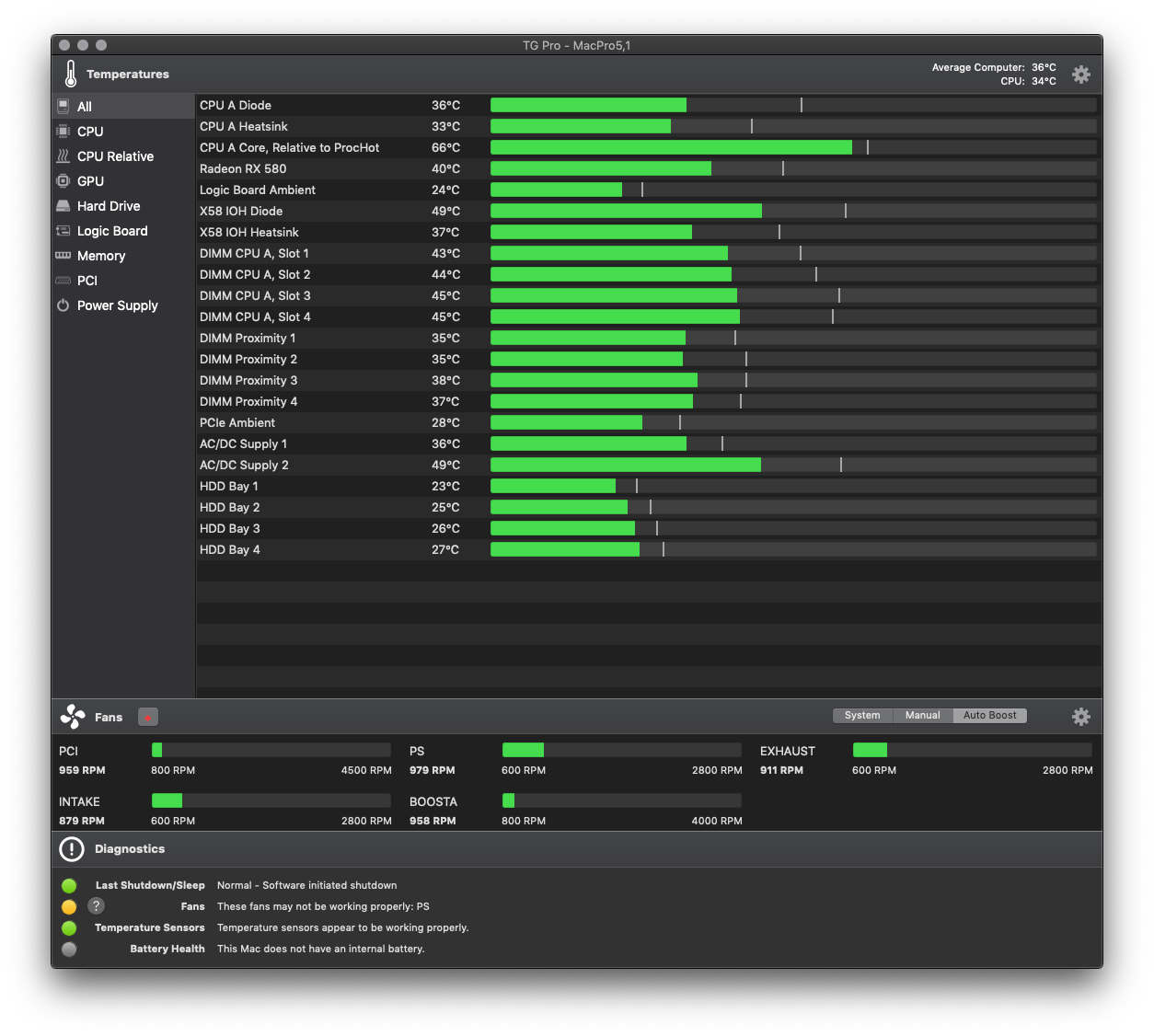Image resolution: width=1154 pixels, height=1036 pixels.
Task: Click the CPU chip sidebar icon
Action: coord(63,131)
